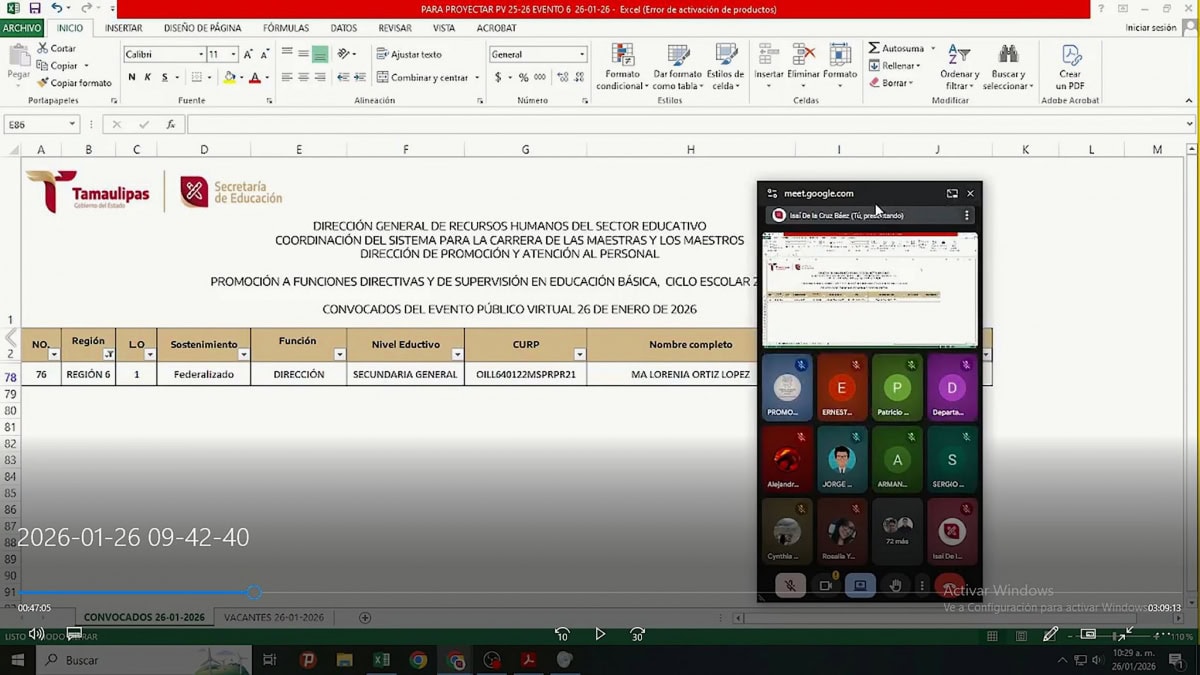Click the Crear un PDF Acrobat icon
1200x675 pixels.
pos(1070,60)
